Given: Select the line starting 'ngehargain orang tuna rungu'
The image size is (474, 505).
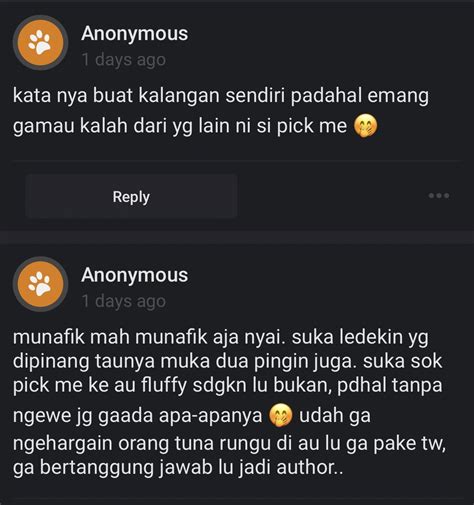Looking at the screenshot, I should (x=229, y=444).
